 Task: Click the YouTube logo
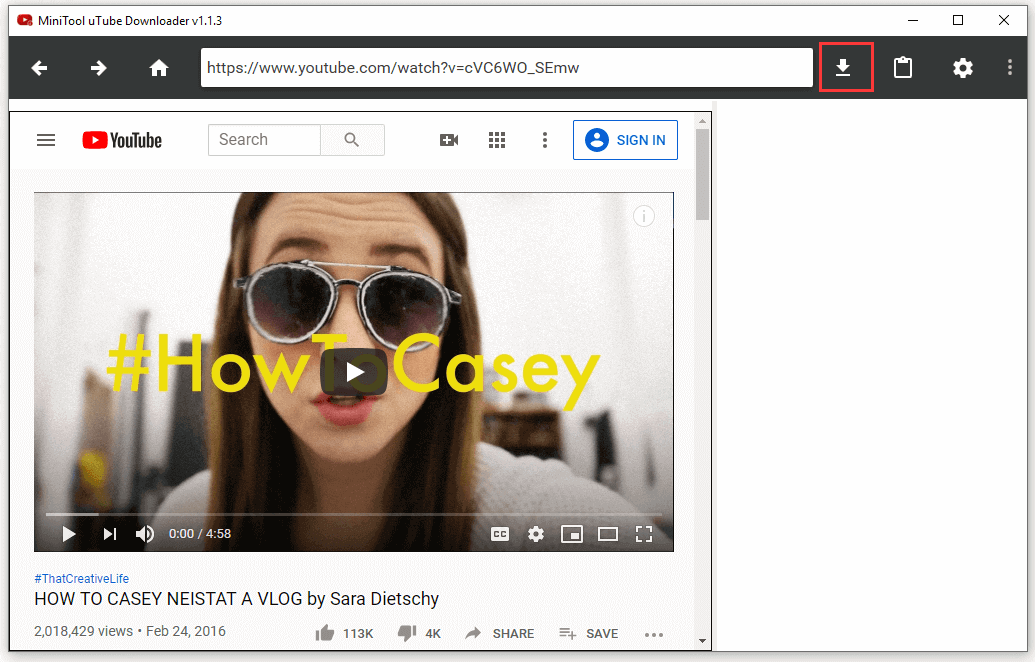click(122, 140)
